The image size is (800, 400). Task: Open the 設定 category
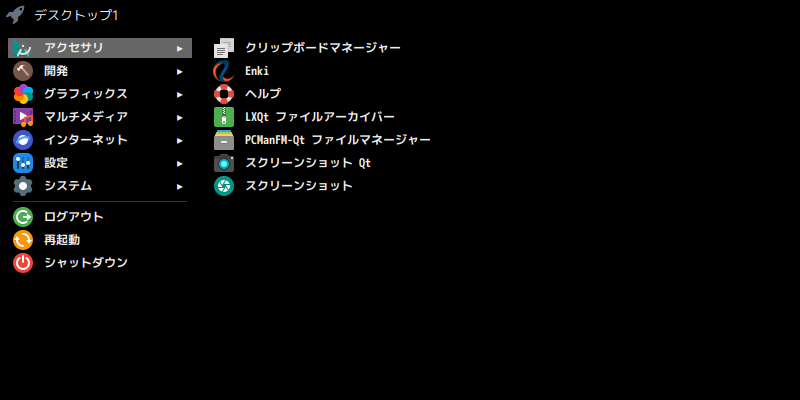tap(100, 163)
